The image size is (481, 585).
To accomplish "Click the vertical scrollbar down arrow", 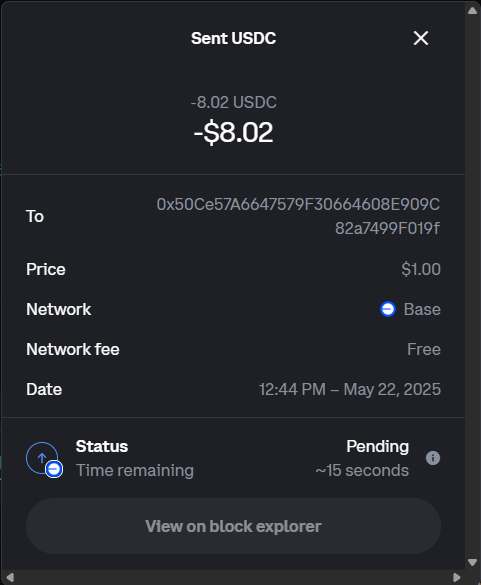I will click(472, 562).
